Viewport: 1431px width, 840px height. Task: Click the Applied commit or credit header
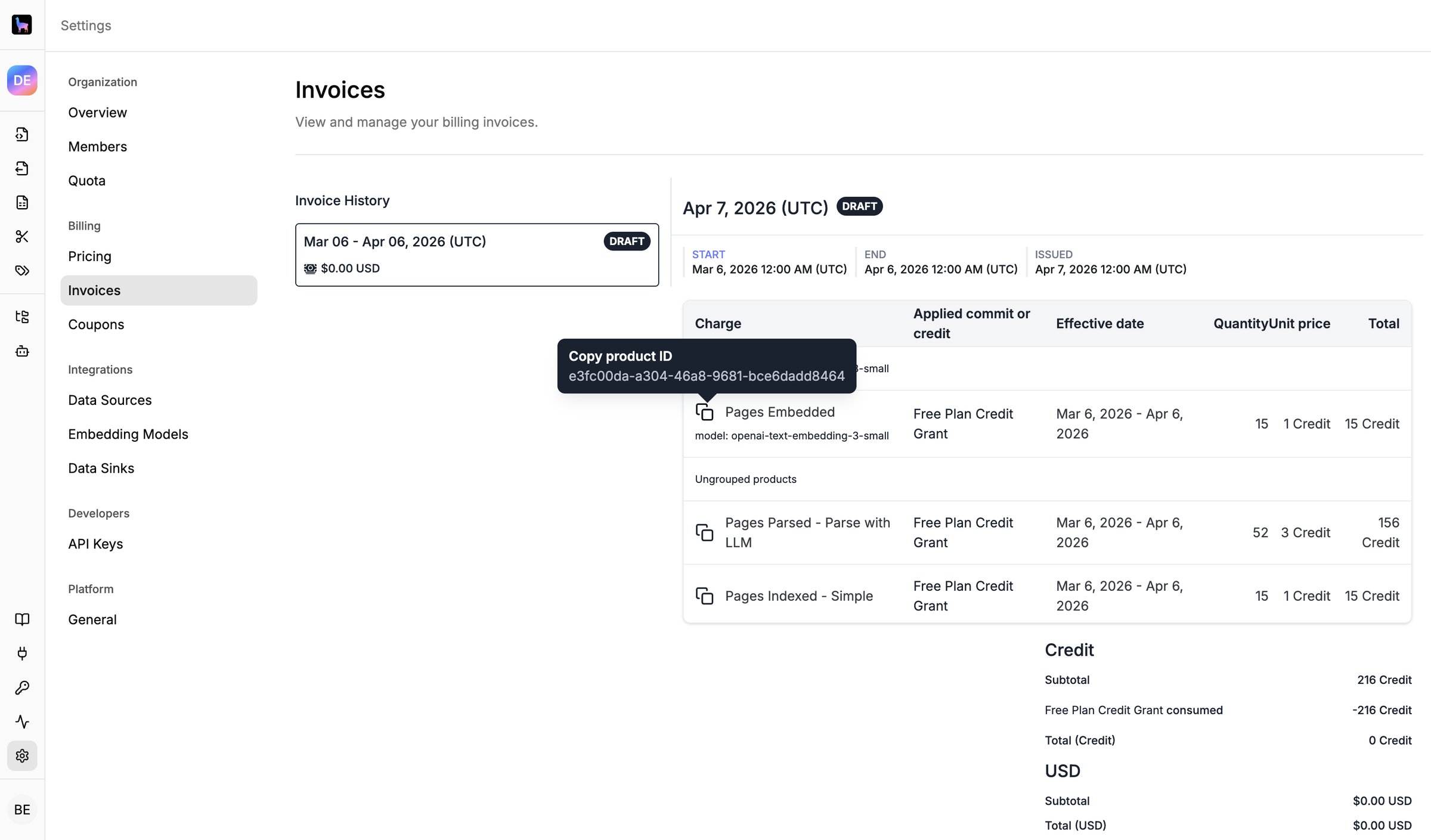[971, 324]
